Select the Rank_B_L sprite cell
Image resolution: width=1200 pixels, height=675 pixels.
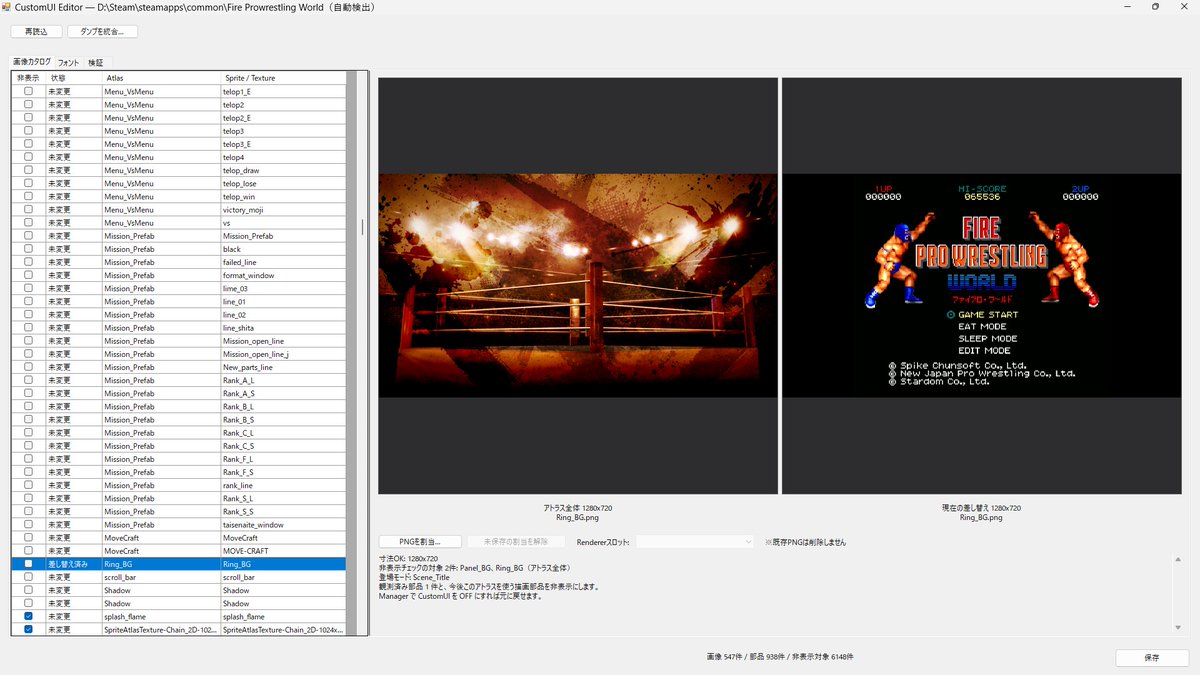283,407
